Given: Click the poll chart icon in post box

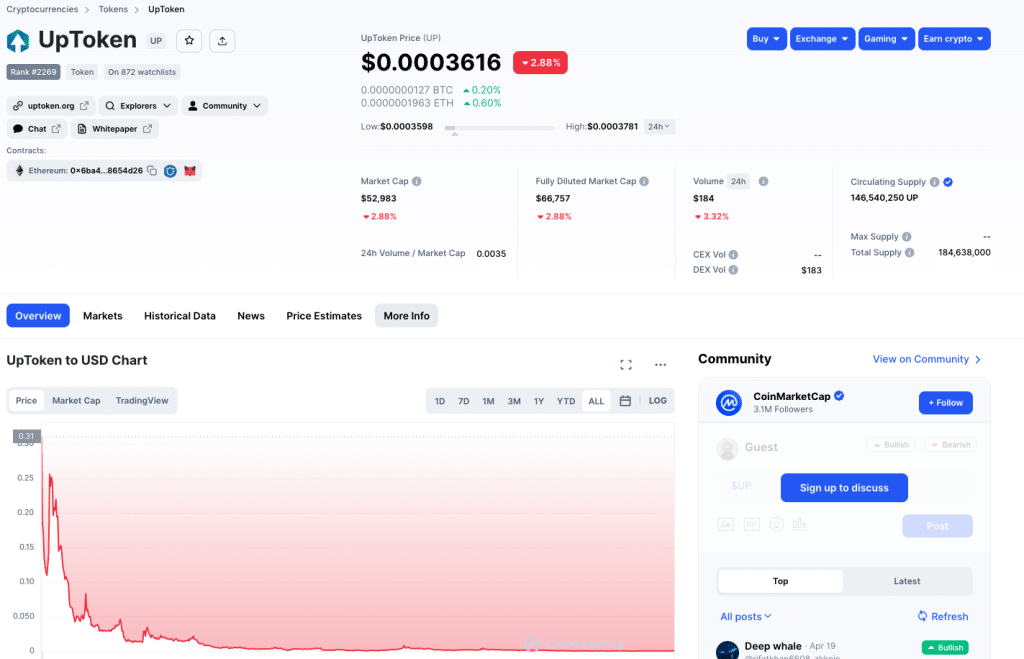Looking at the screenshot, I should coord(799,524).
